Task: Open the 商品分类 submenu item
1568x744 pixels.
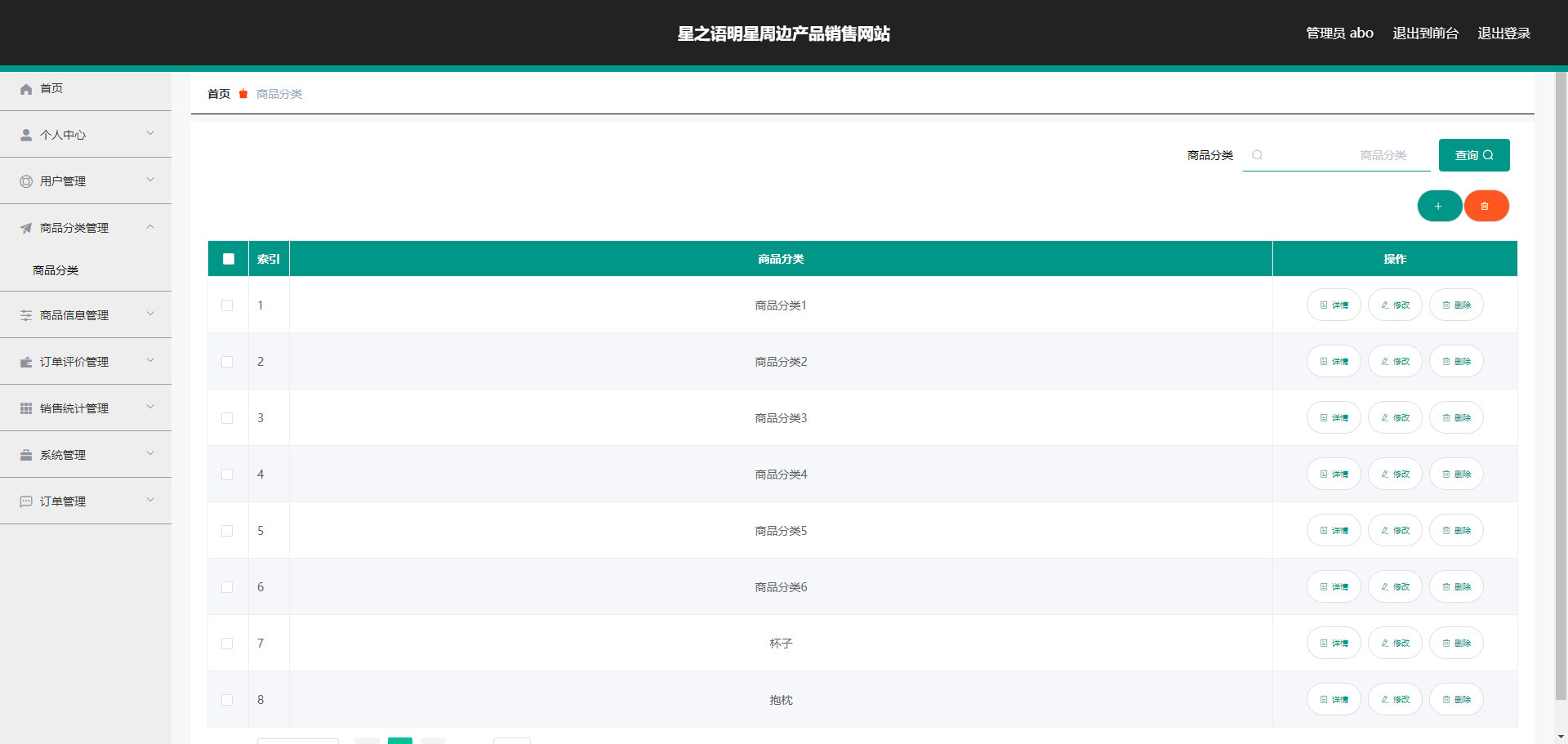Action: coord(56,270)
